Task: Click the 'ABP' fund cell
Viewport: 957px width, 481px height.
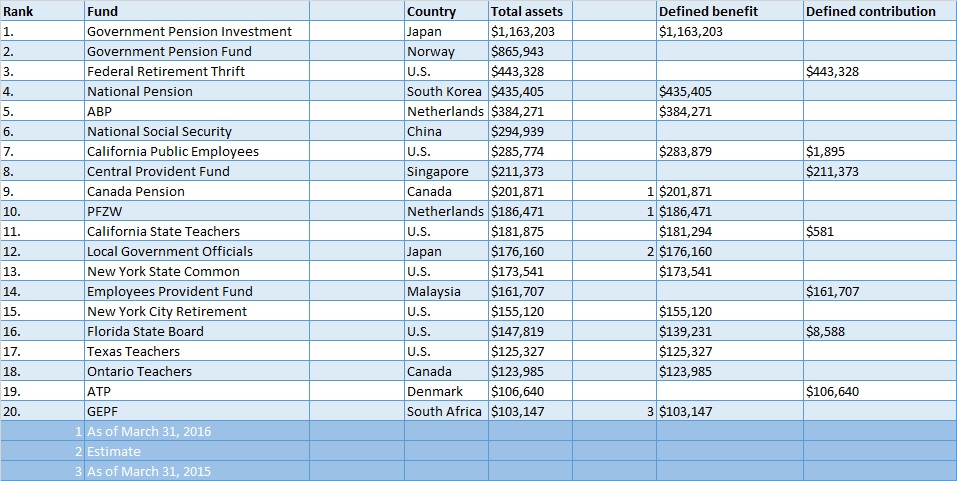Action: pos(197,111)
